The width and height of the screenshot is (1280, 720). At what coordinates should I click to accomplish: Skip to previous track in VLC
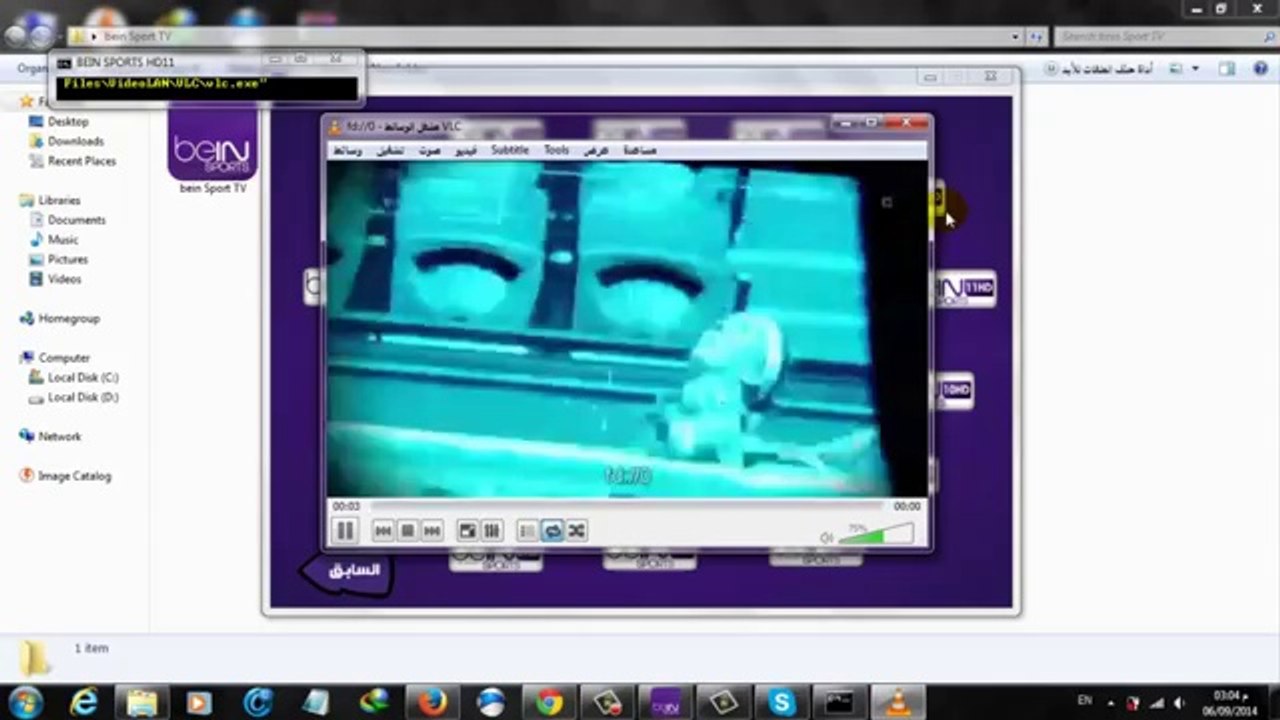(383, 531)
